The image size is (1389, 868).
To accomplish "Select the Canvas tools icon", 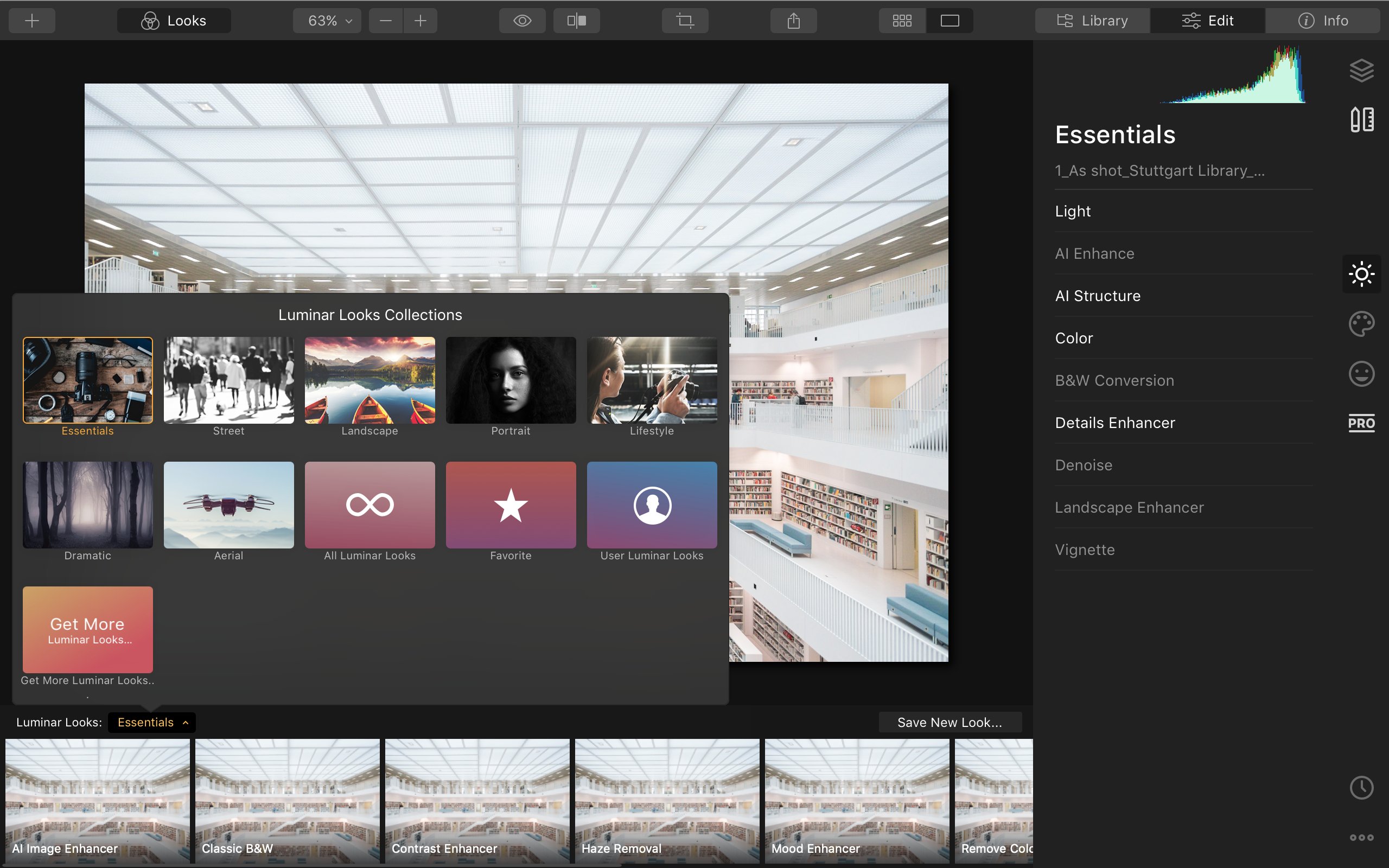I will [x=1361, y=119].
